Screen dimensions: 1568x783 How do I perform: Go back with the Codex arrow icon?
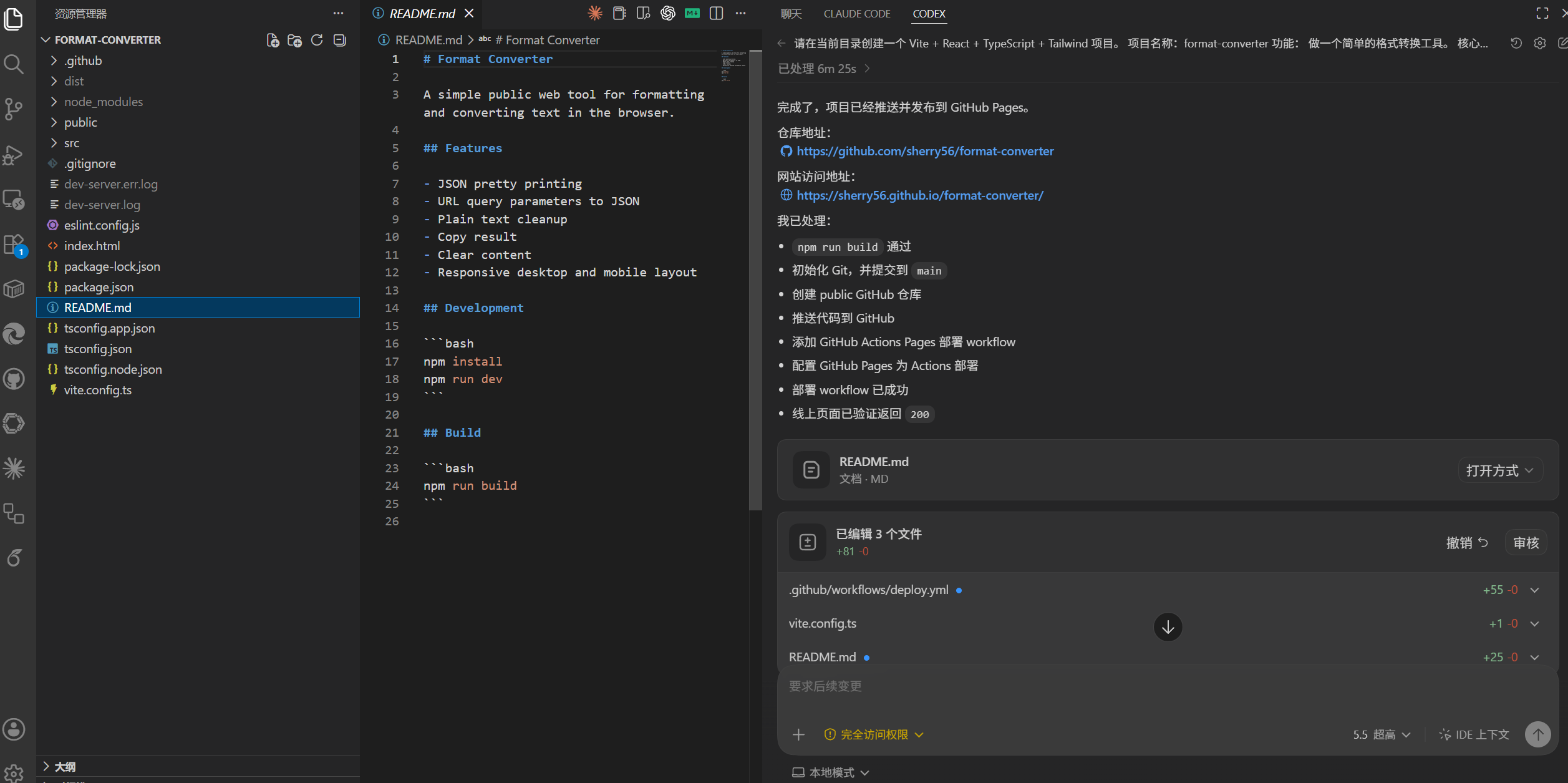782,43
